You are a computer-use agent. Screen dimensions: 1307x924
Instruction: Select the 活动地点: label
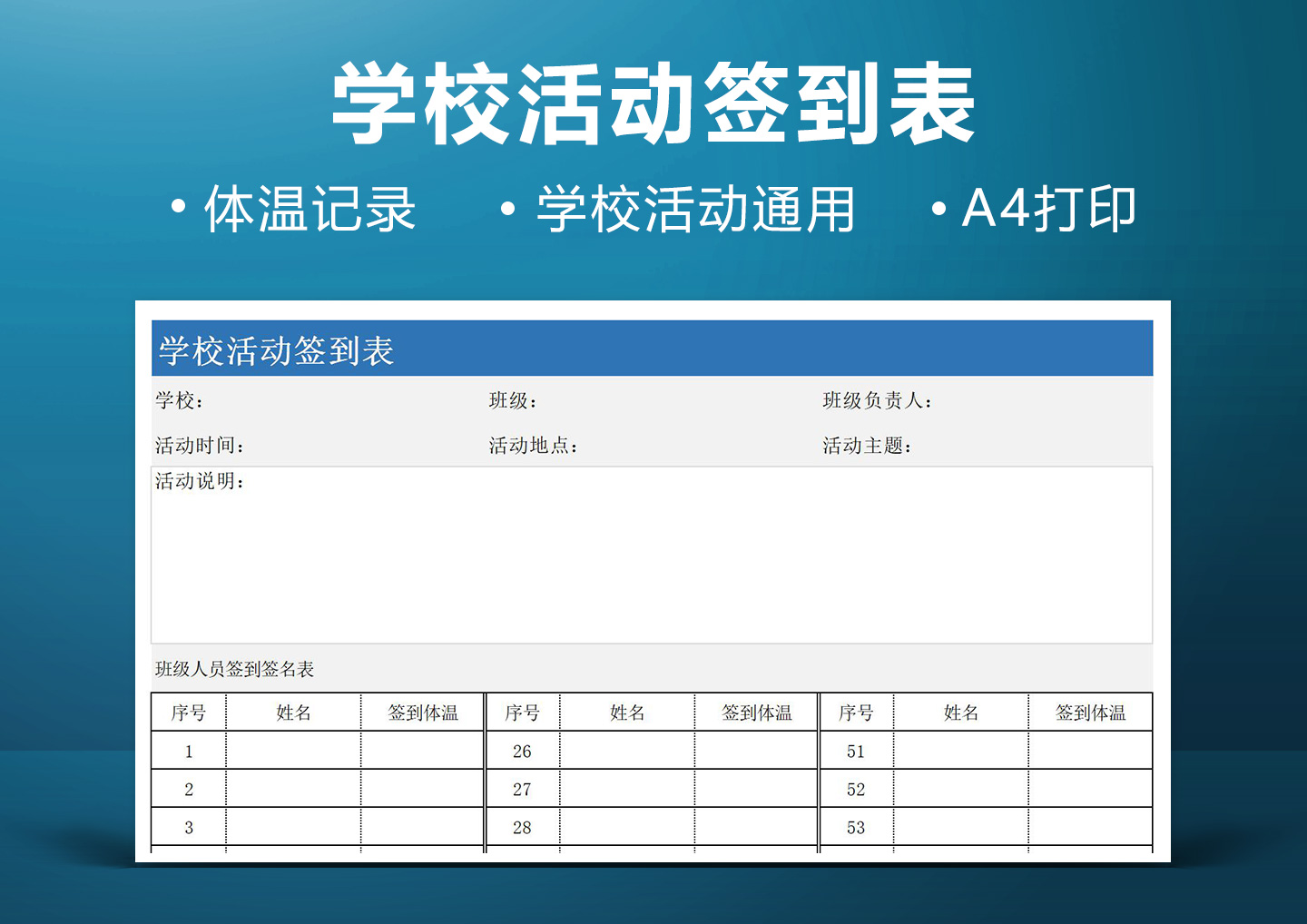[x=534, y=446]
